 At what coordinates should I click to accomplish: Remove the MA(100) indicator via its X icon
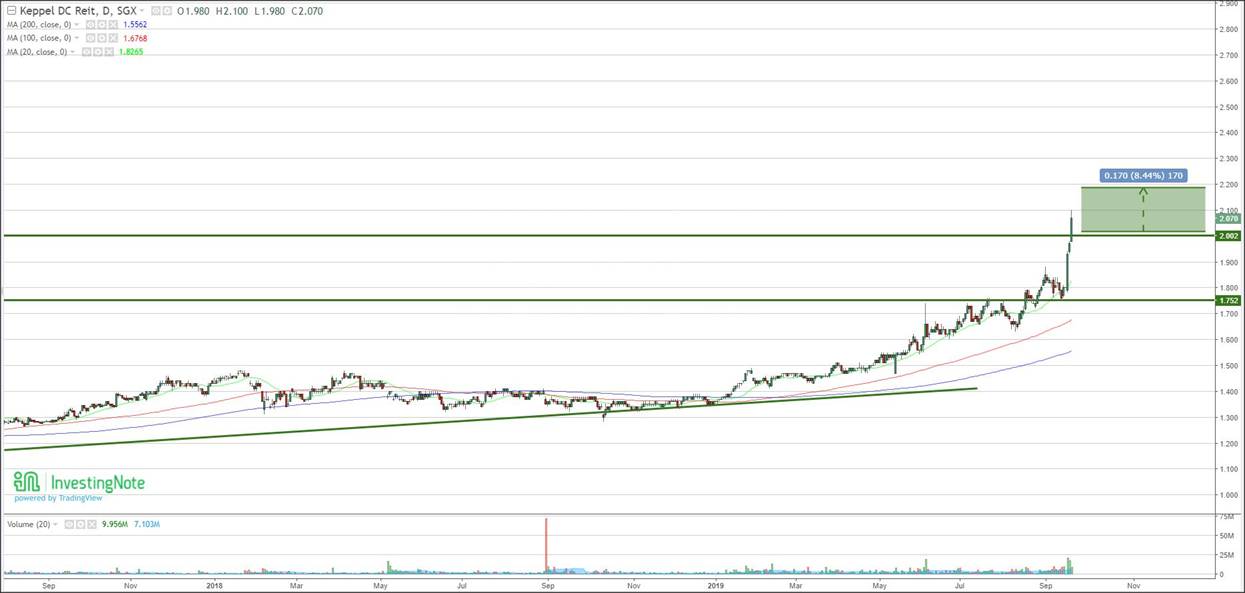point(113,37)
